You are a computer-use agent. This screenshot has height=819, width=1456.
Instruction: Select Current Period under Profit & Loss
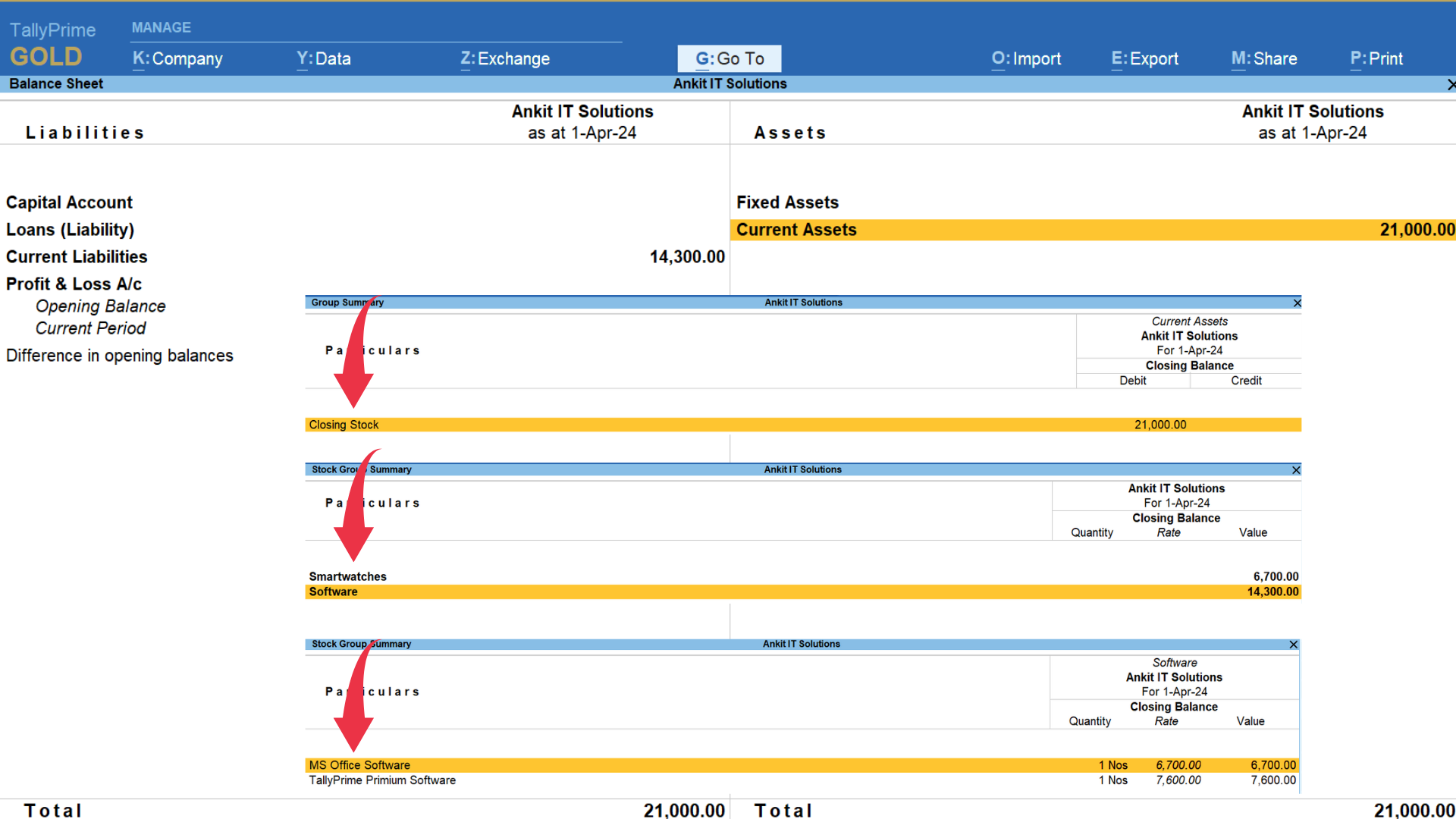[90, 328]
